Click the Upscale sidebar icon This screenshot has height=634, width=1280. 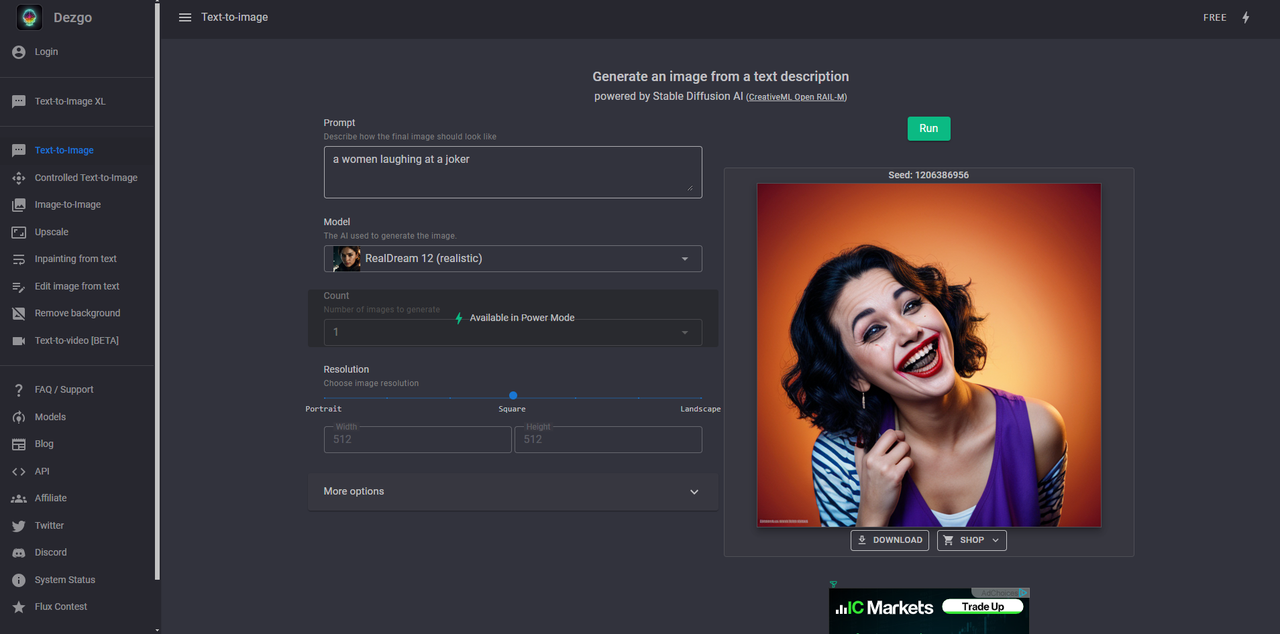click(x=18, y=232)
